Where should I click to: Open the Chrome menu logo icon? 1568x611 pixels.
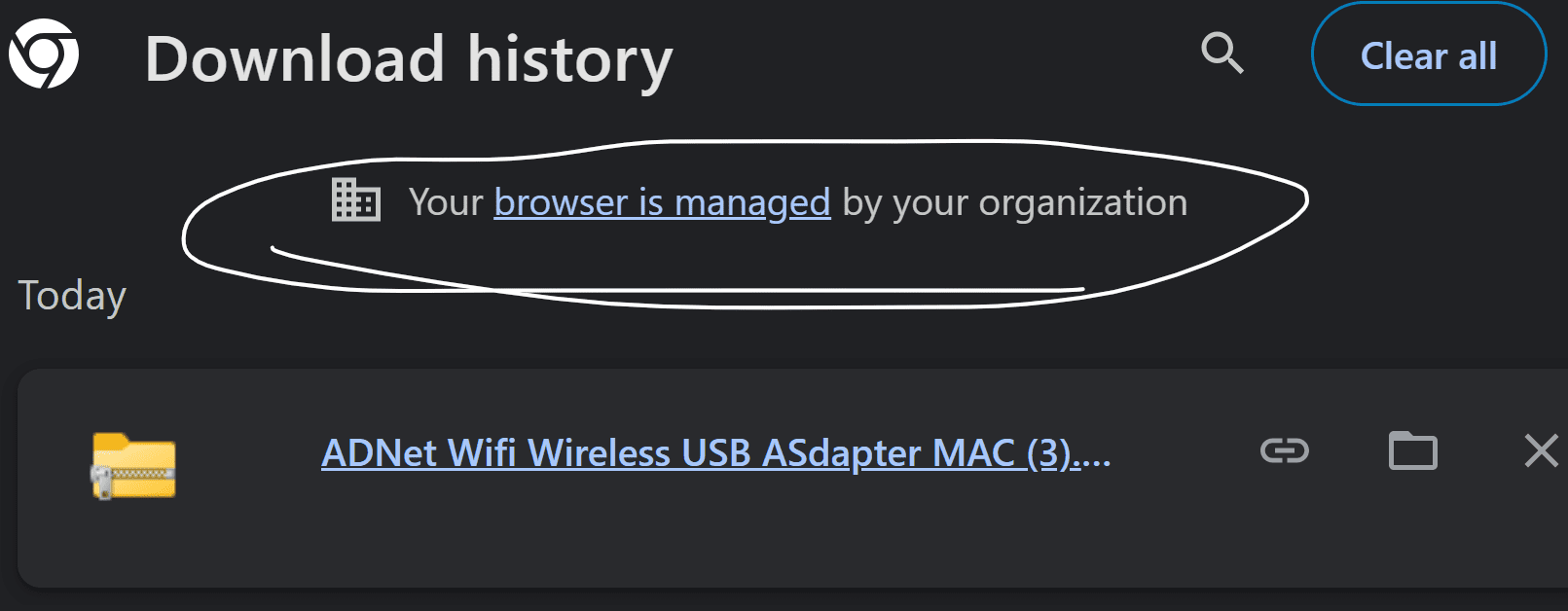click(x=44, y=54)
